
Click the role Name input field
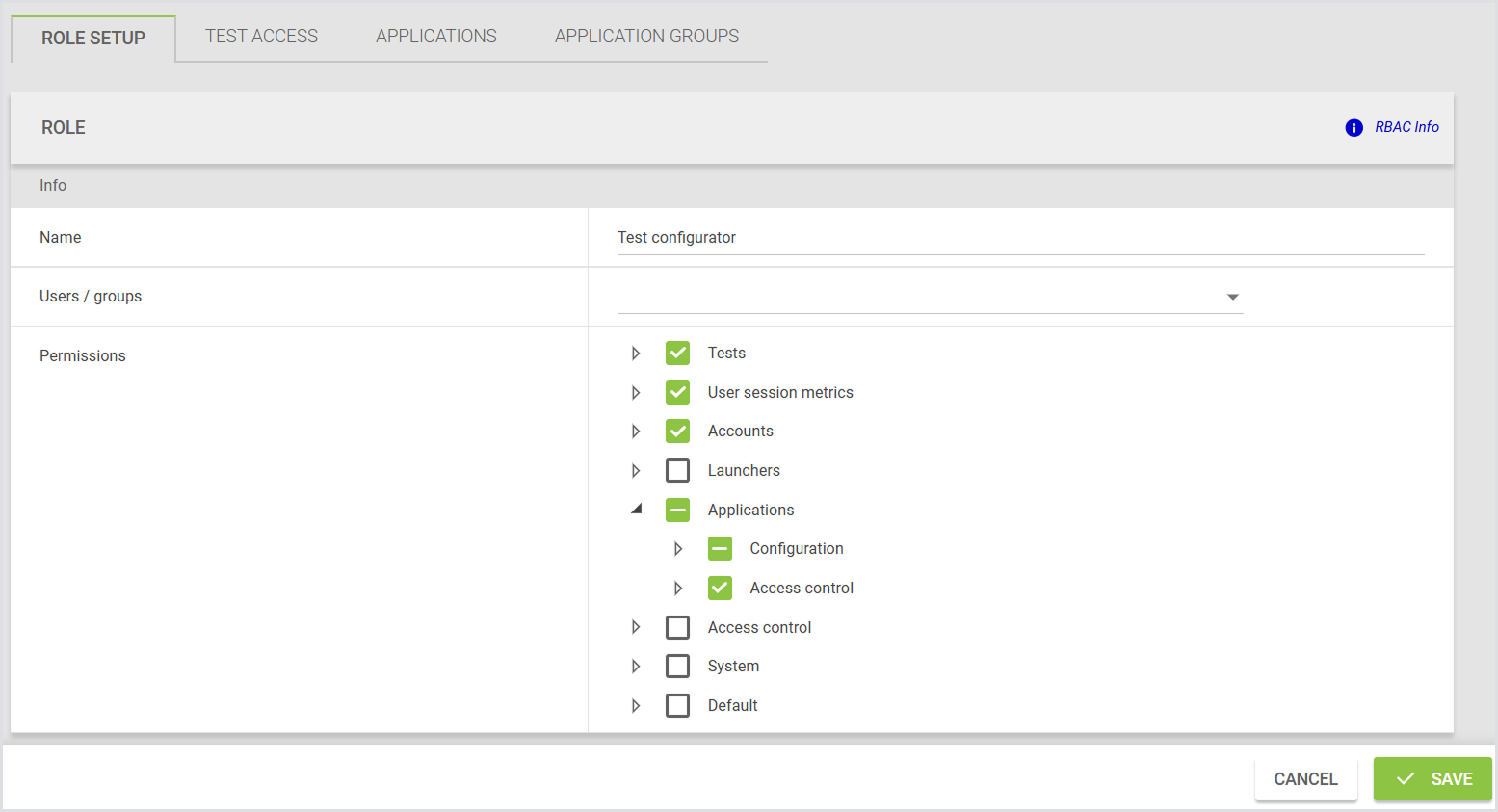pyautogui.click(x=1019, y=238)
